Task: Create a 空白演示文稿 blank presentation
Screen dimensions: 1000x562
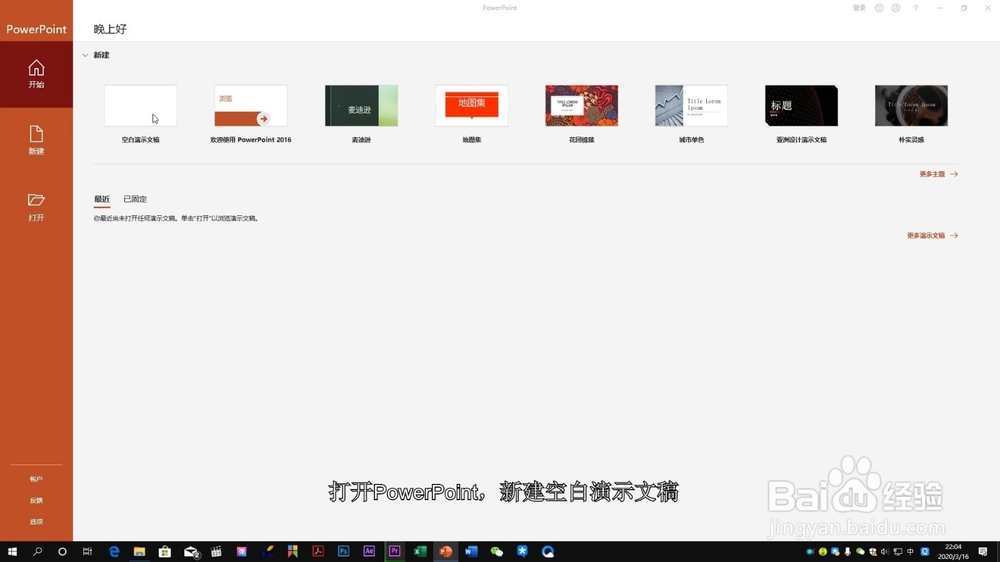Action: 140,106
